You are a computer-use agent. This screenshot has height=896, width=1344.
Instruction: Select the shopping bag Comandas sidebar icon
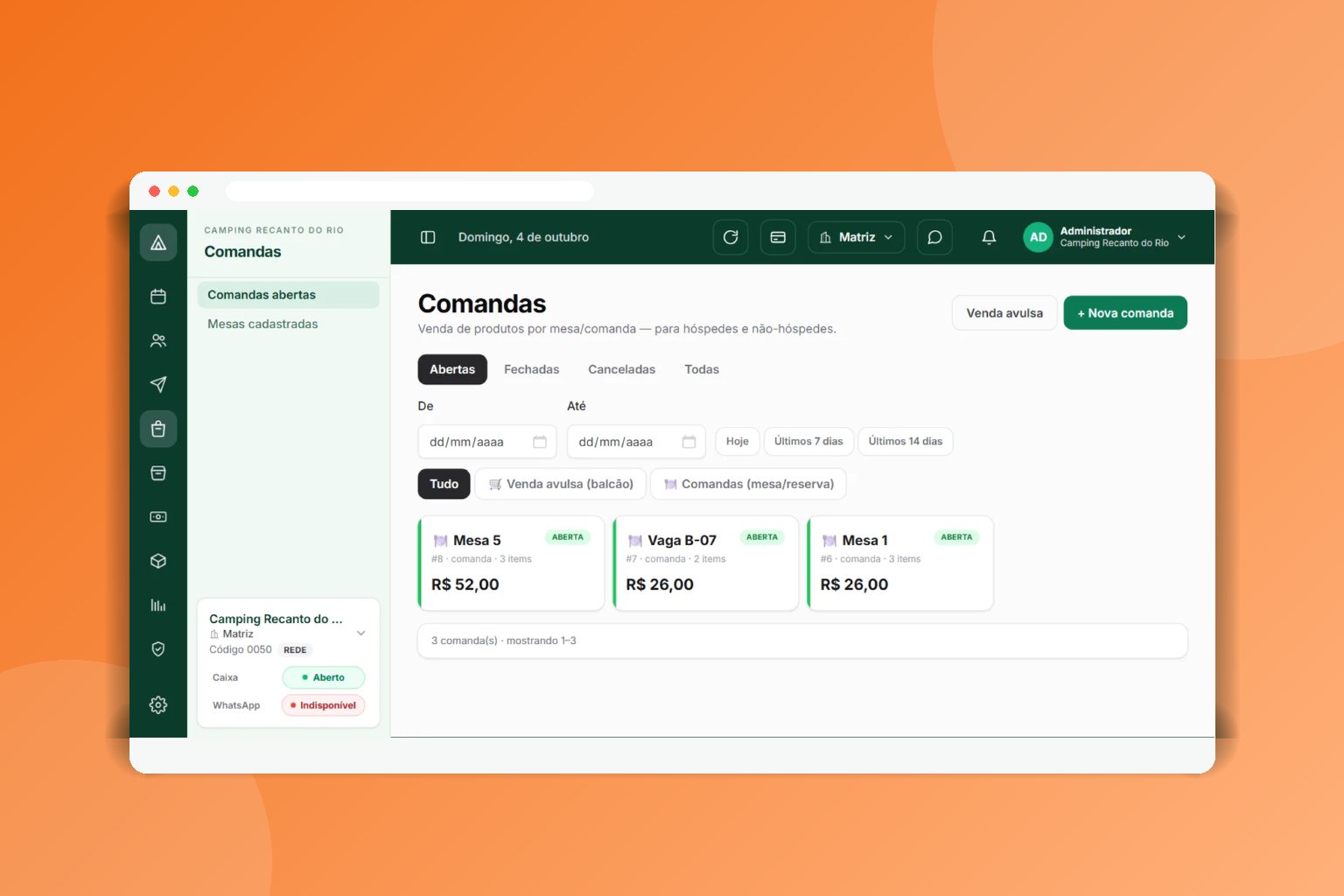[158, 429]
